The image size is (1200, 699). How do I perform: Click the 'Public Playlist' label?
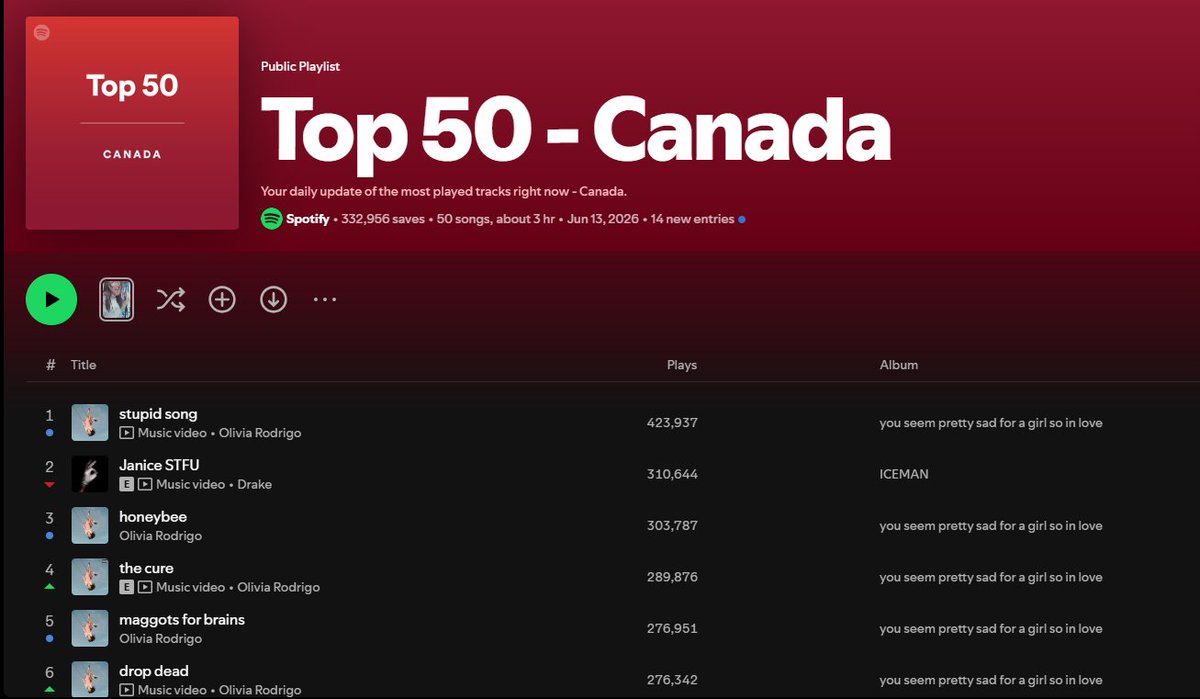pos(300,66)
